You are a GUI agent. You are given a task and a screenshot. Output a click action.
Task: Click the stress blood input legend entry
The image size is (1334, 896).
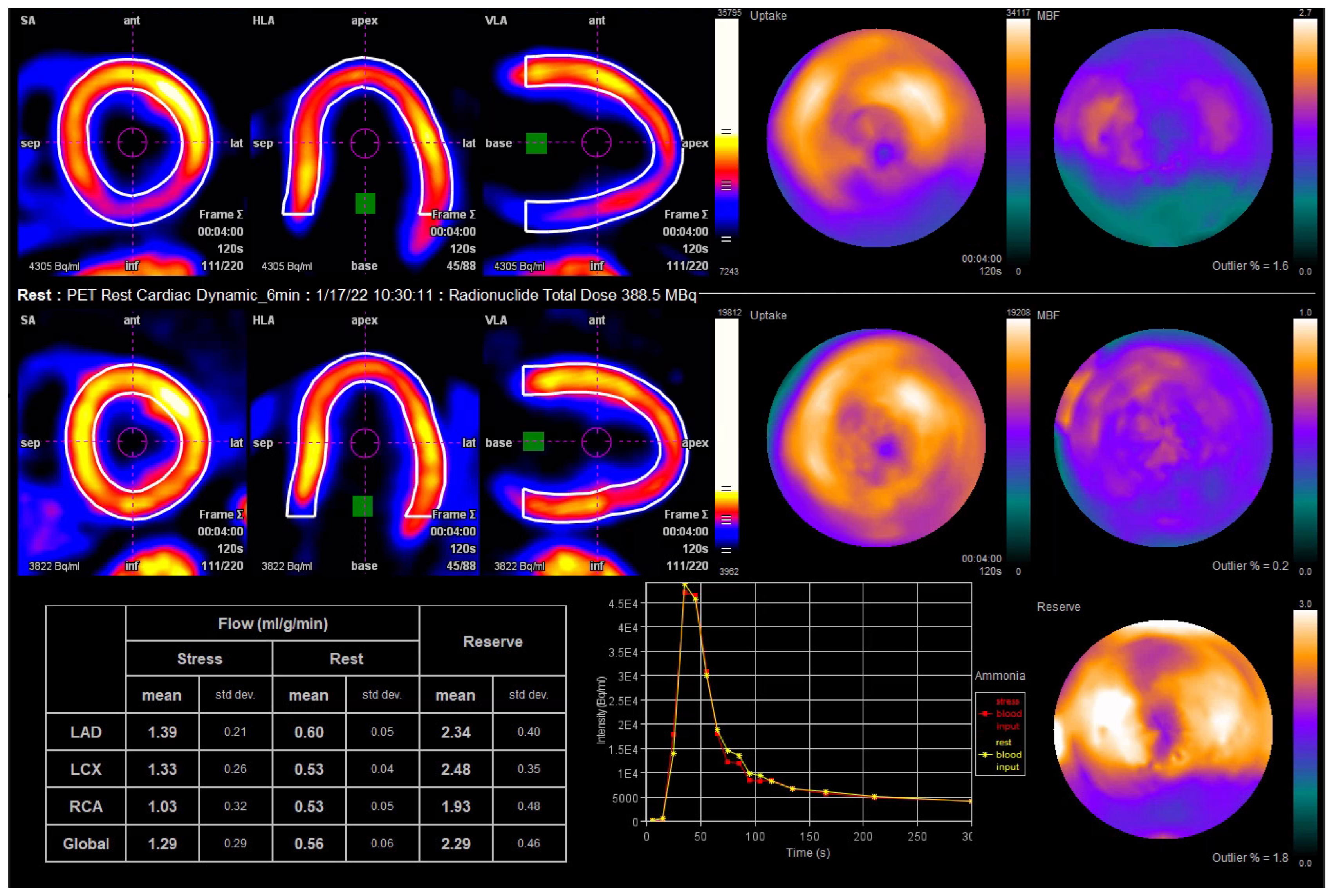pos(1001,714)
